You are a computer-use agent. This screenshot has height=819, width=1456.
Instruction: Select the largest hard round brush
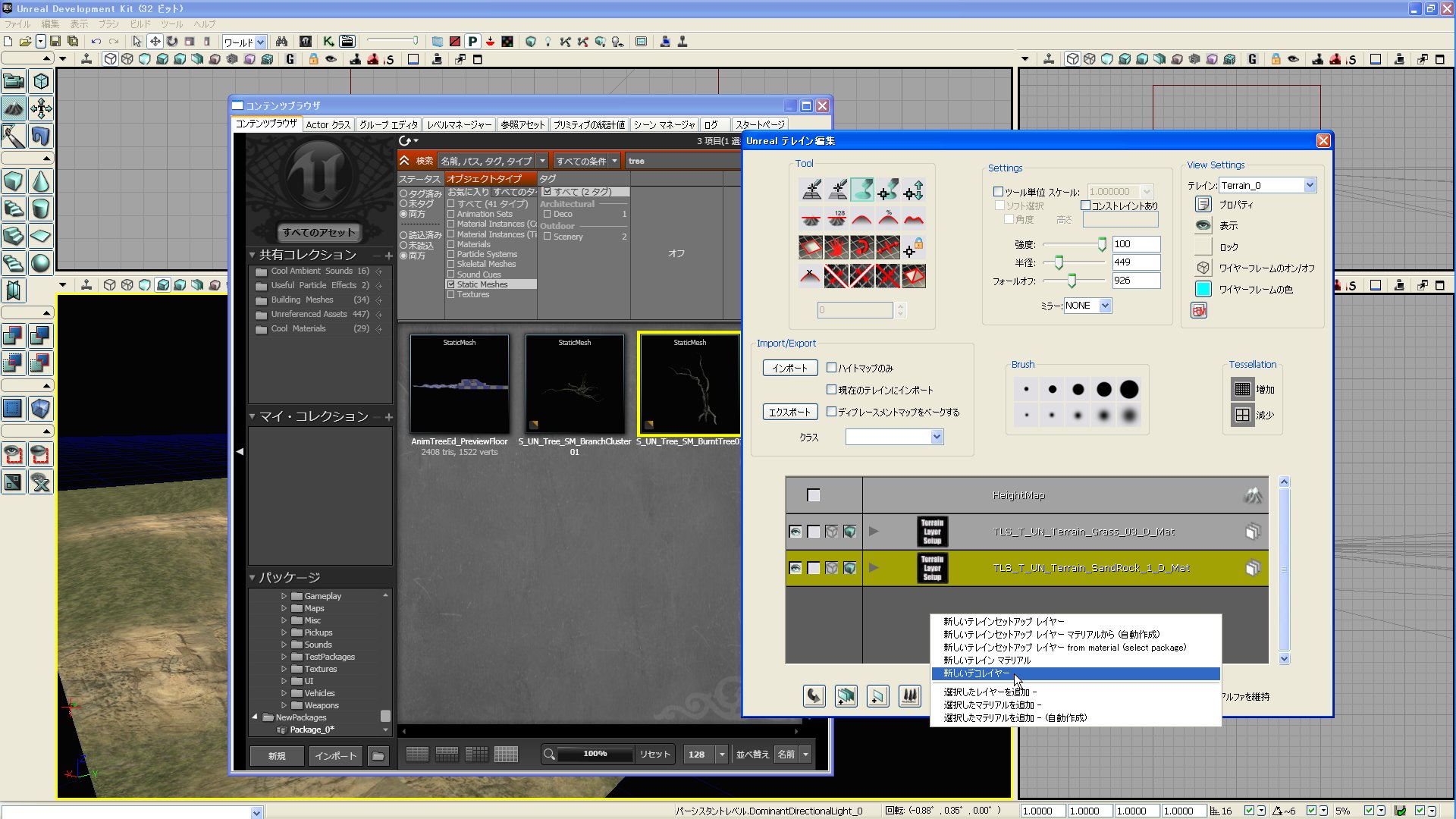point(1129,389)
